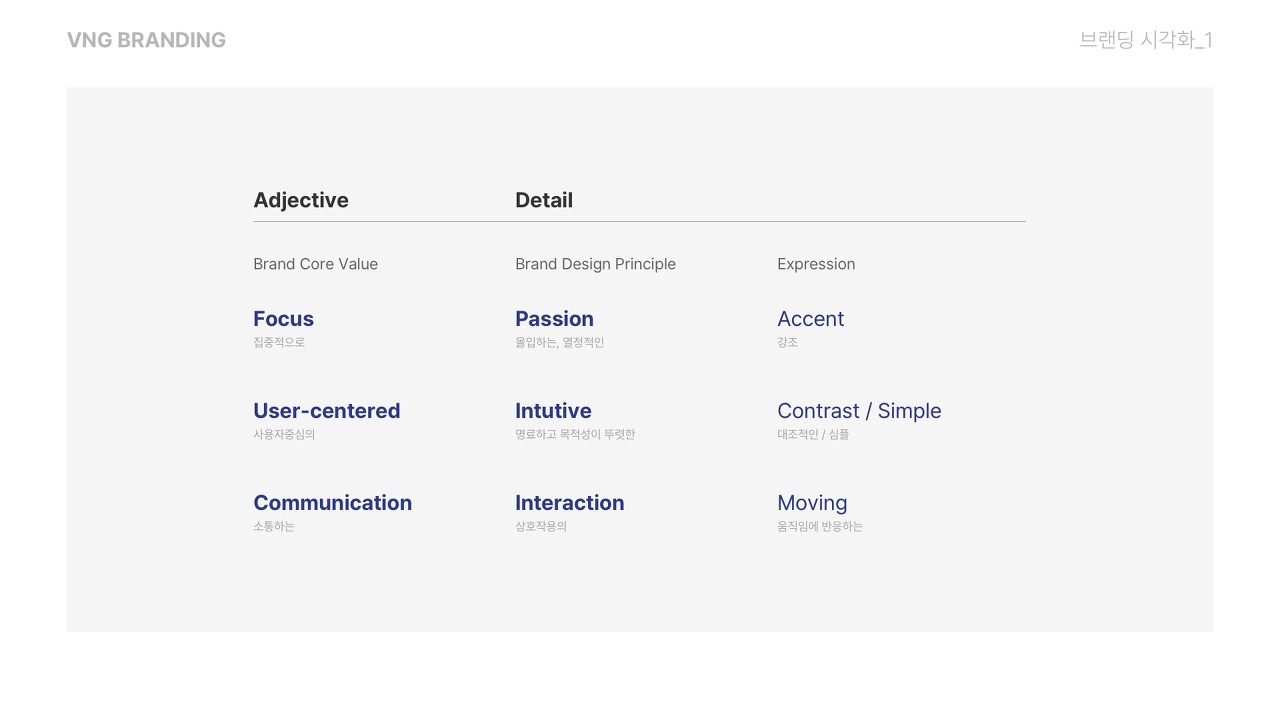Screen dimensions: 1280x720
Task: Click the 브랜딩 시각화_1 header label
Action: [x=1145, y=40]
